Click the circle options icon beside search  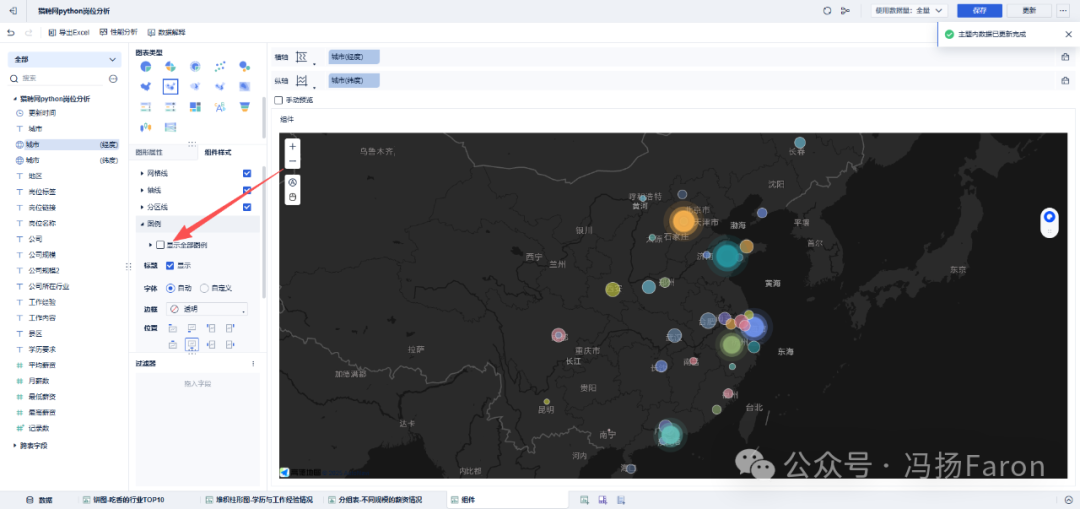pyautogui.click(x=114, y=79)
